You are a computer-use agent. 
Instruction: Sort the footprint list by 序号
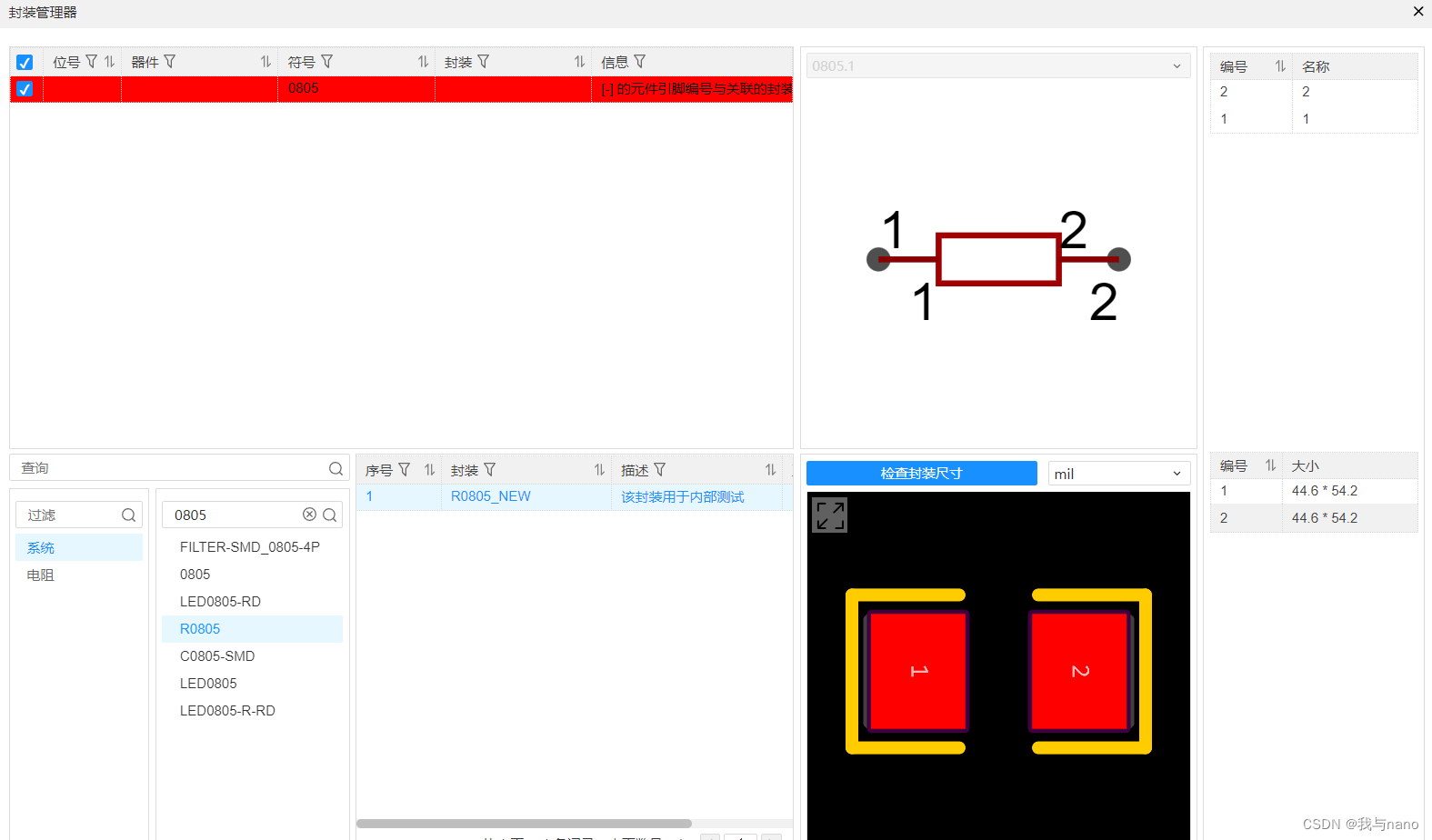tap(429, 470)
